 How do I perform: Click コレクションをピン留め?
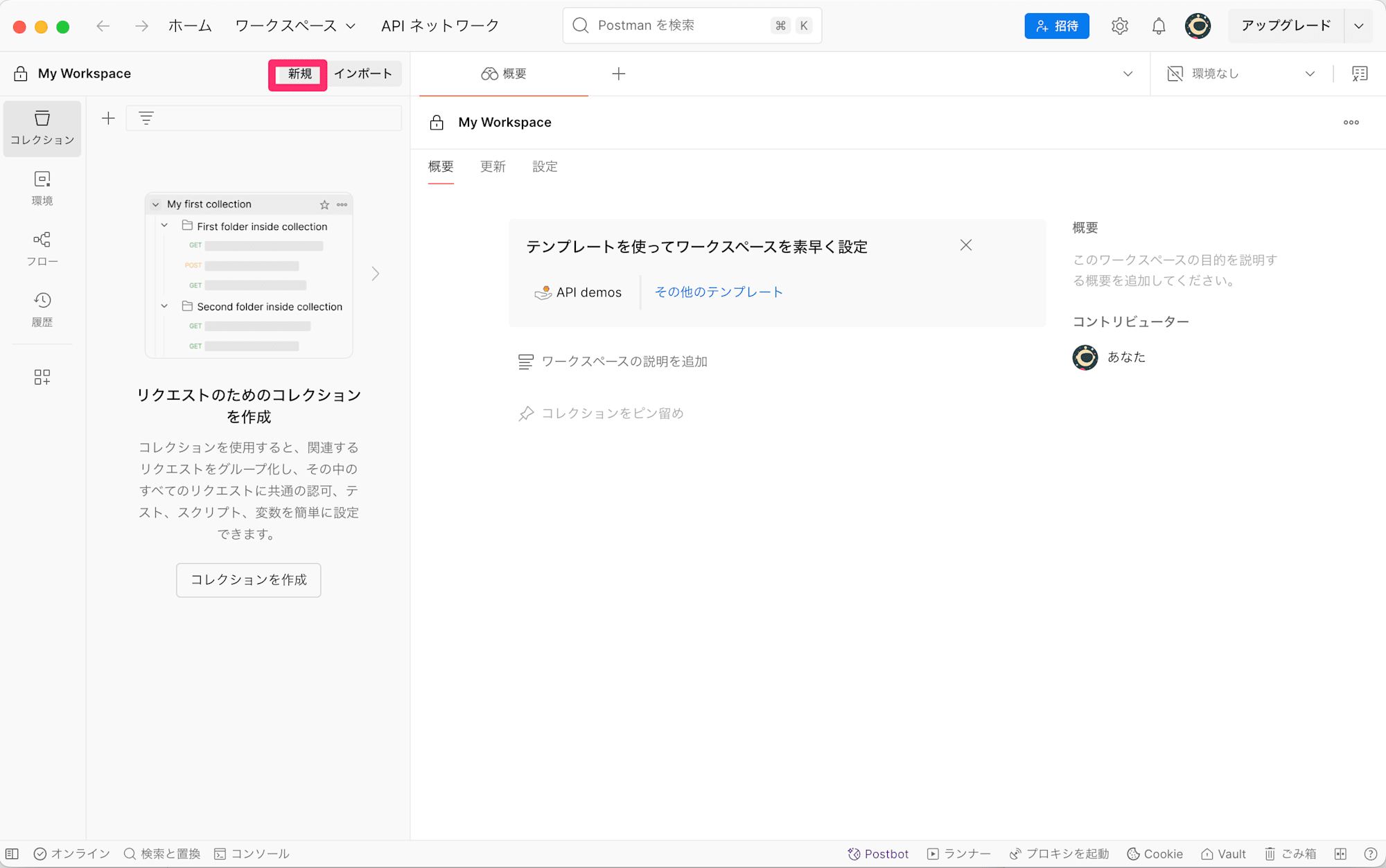(601, 414)
